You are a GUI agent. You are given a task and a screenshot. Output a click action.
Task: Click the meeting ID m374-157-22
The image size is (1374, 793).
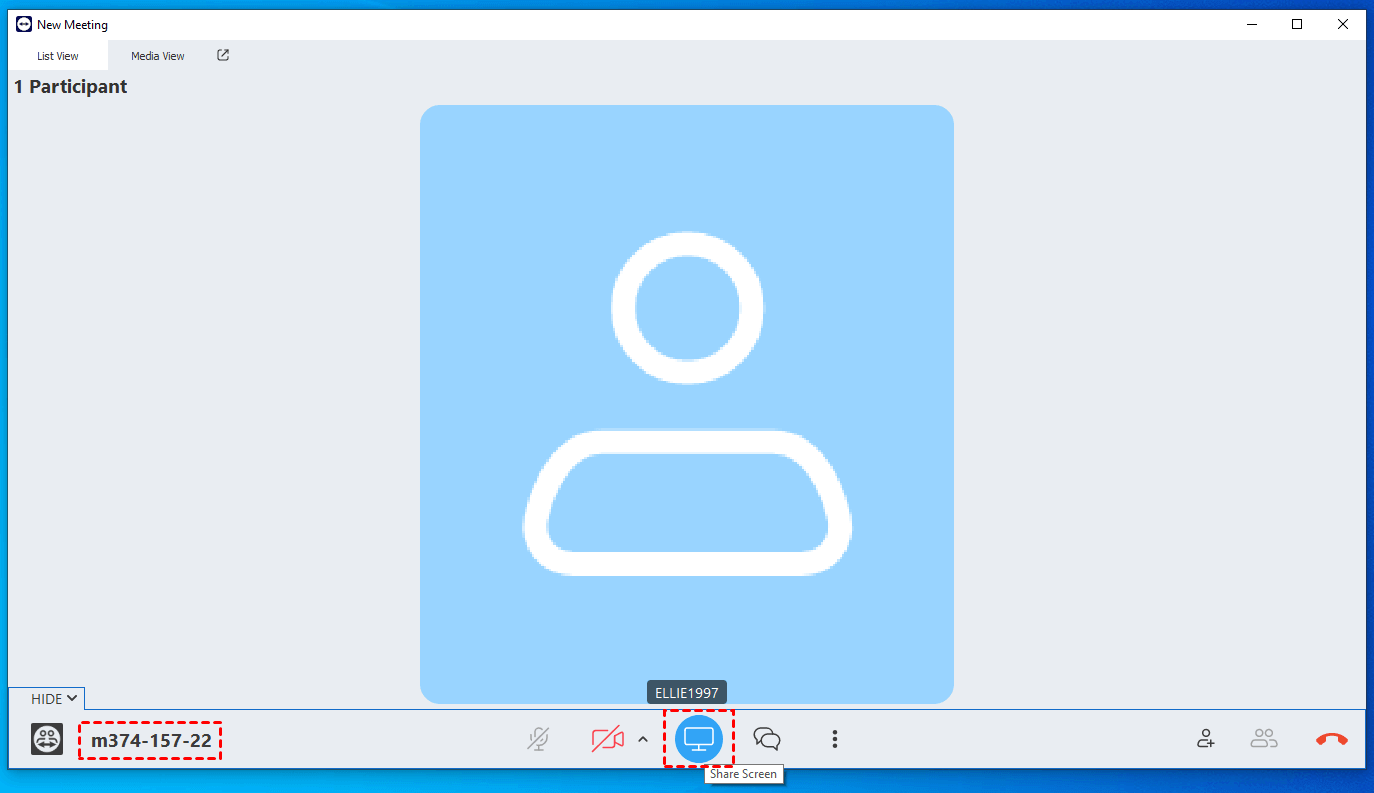(x=151, y=741)
